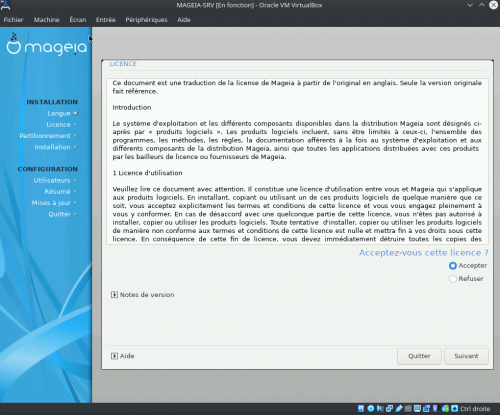Click the network adapters status icon

pos(389,409)
